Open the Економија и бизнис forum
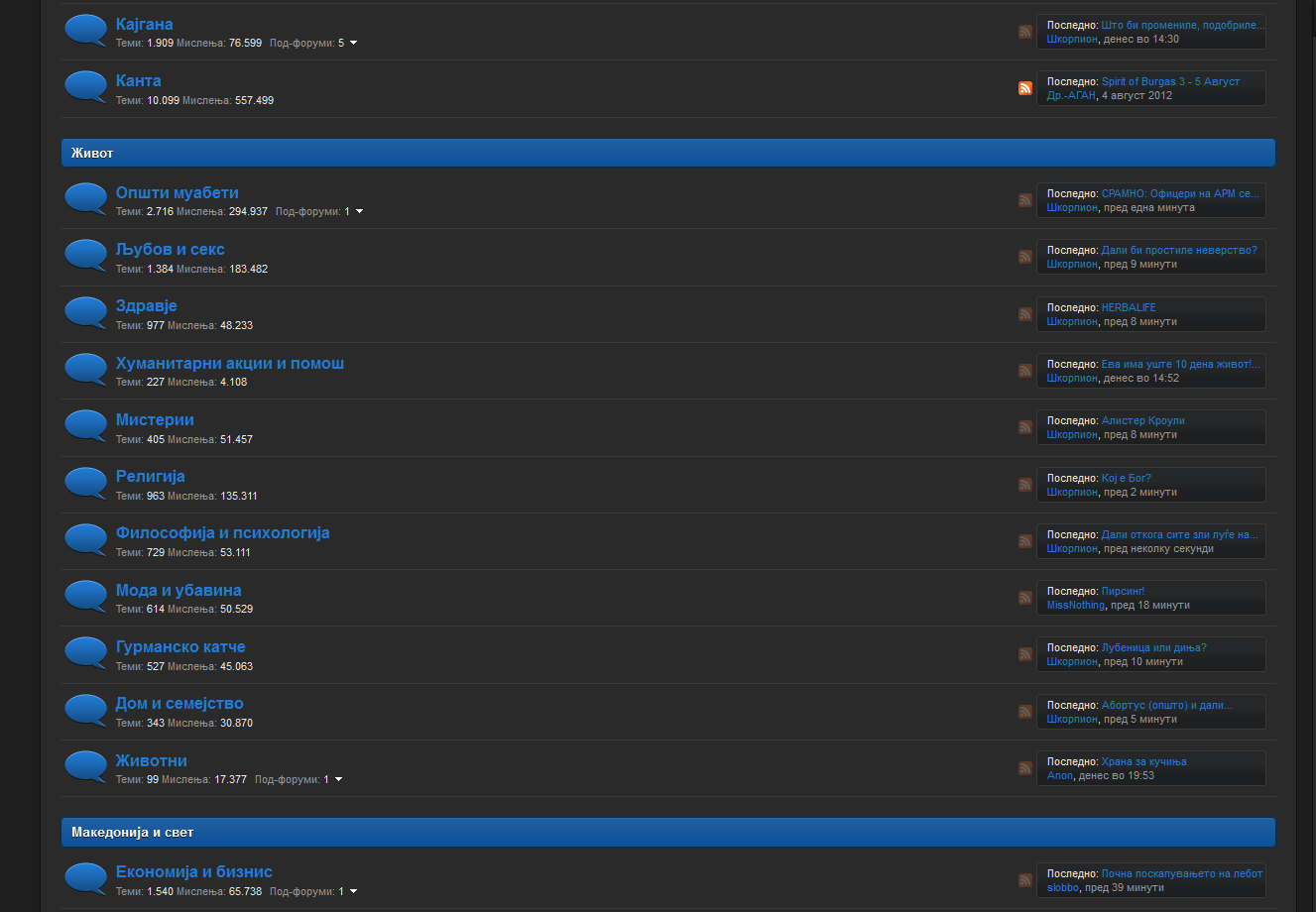The height and width of the screenshot is (912, 1316). [x=194, y=871]
